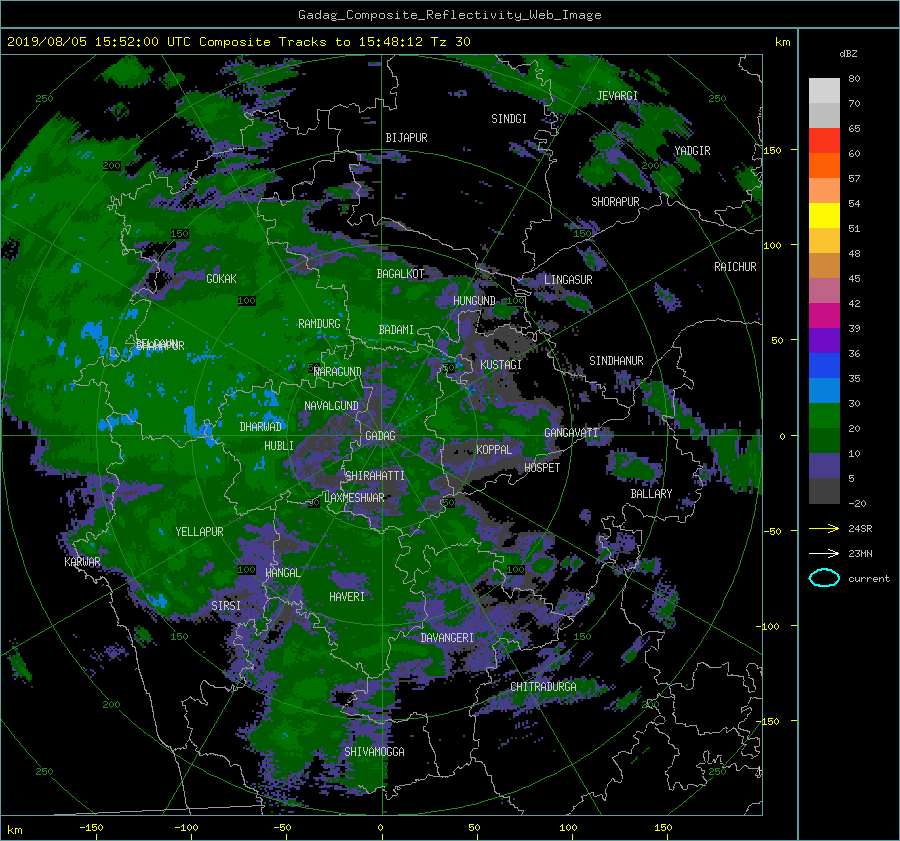Click the CHITRADURGA city label

point(544,687)
